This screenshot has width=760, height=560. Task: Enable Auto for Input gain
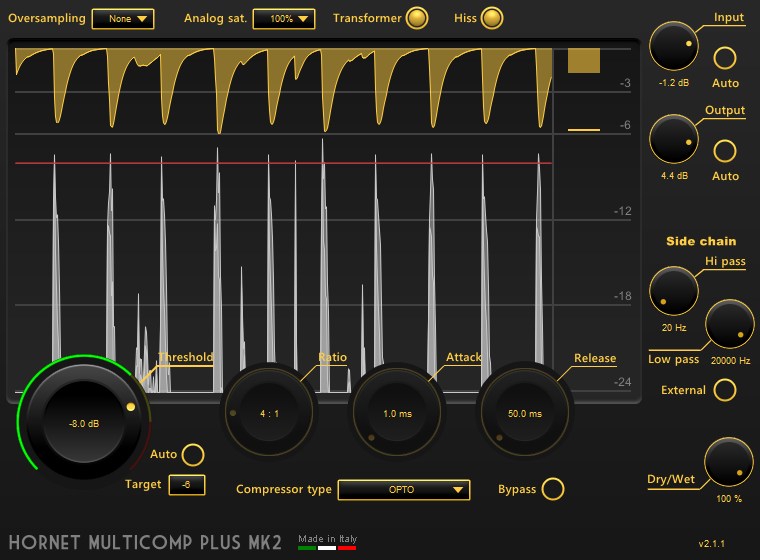click(x=725, y=59)
